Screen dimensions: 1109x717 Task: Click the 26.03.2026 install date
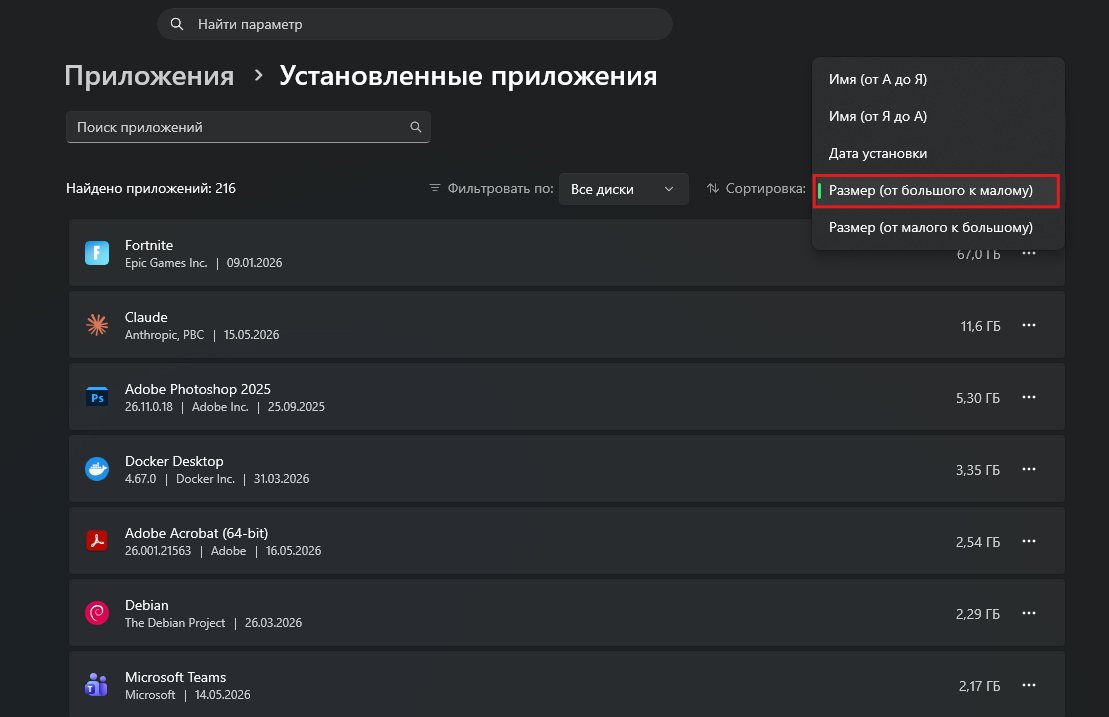[273, 623]
